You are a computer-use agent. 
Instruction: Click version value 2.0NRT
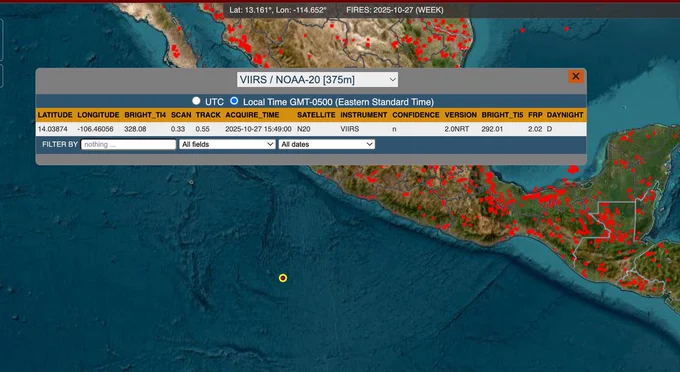pyautogui.click(x=457, y=129)
